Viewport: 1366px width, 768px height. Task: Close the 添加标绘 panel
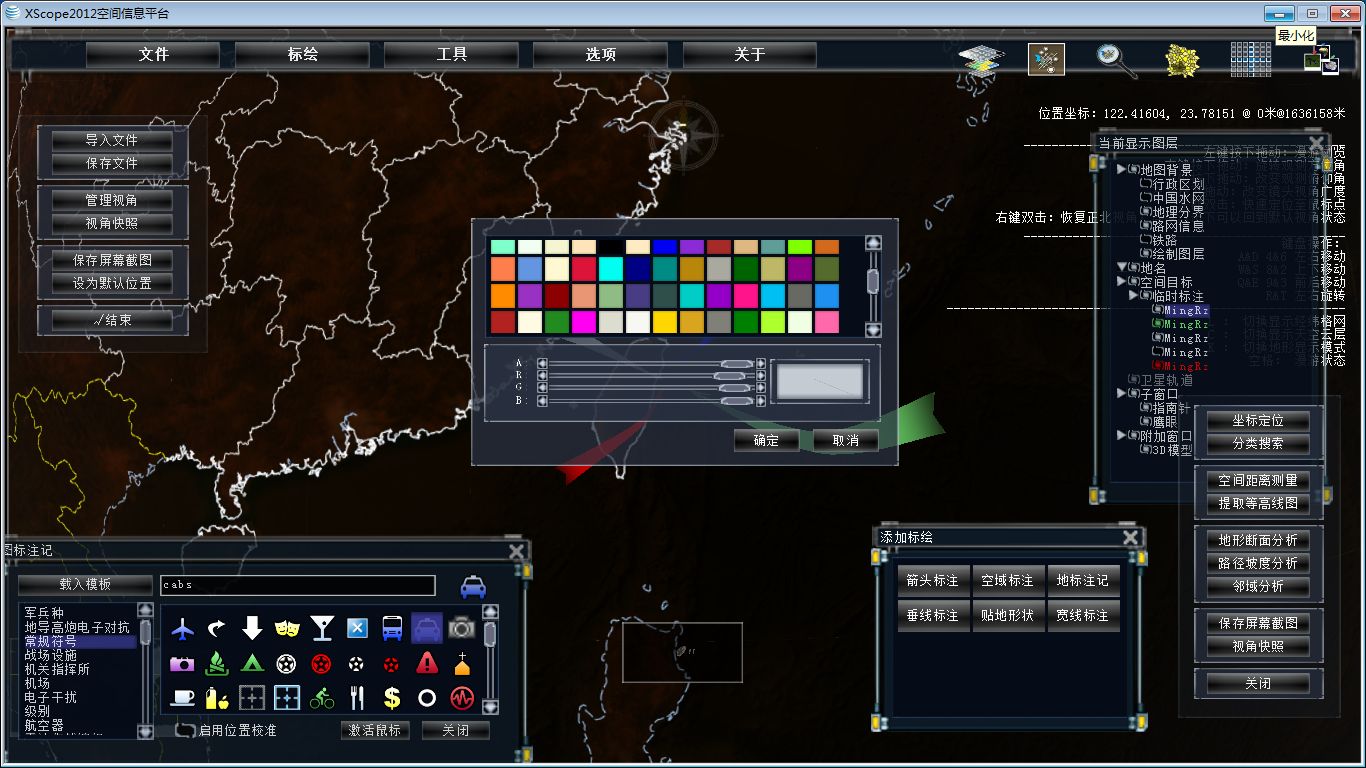pos(1130,538)
